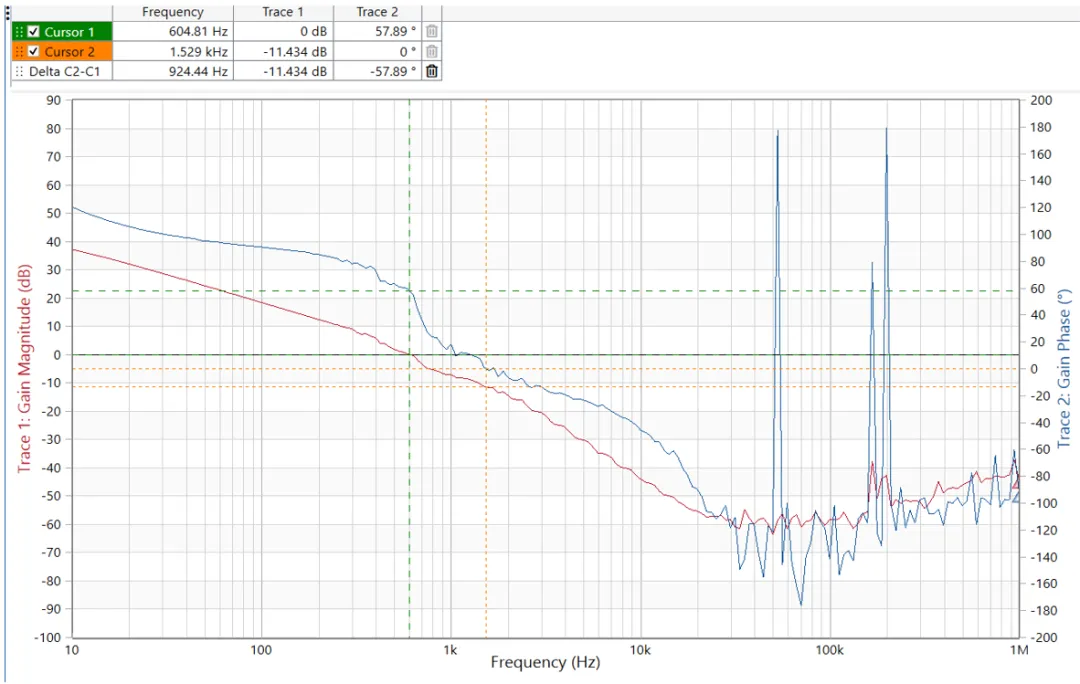Click the Delta C2-C1 row drag handle
Screen dimensions: 1080x684
tap(19, 71)
